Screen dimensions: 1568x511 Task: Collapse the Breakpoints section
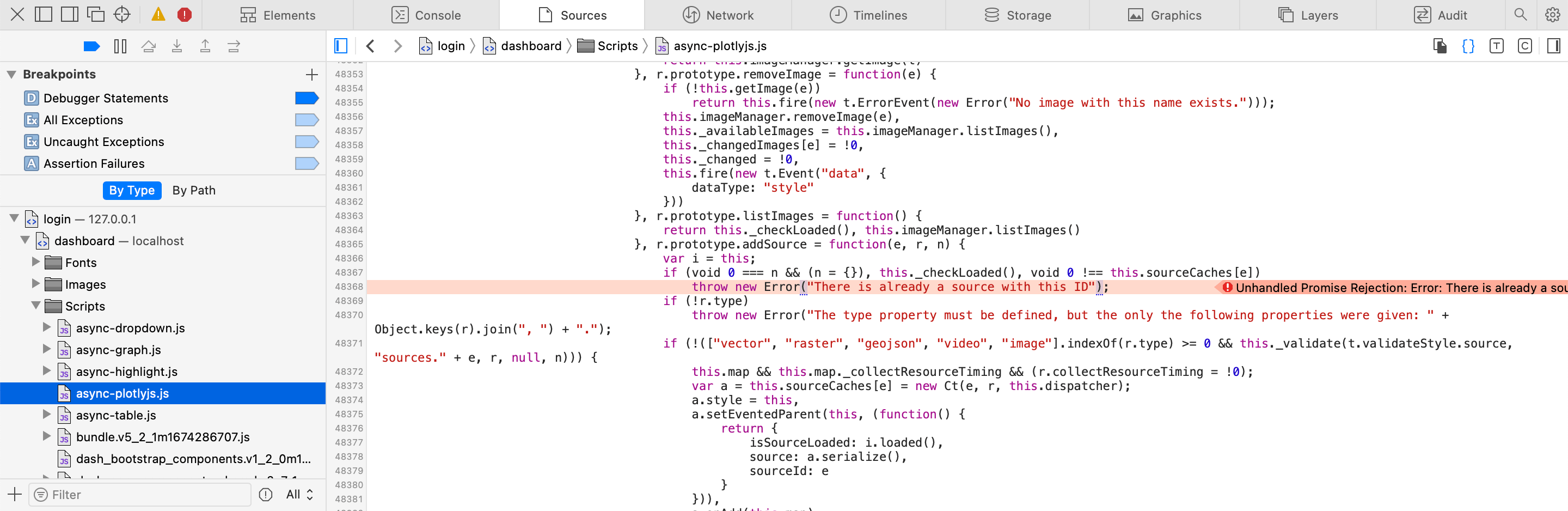click(11, 74)
